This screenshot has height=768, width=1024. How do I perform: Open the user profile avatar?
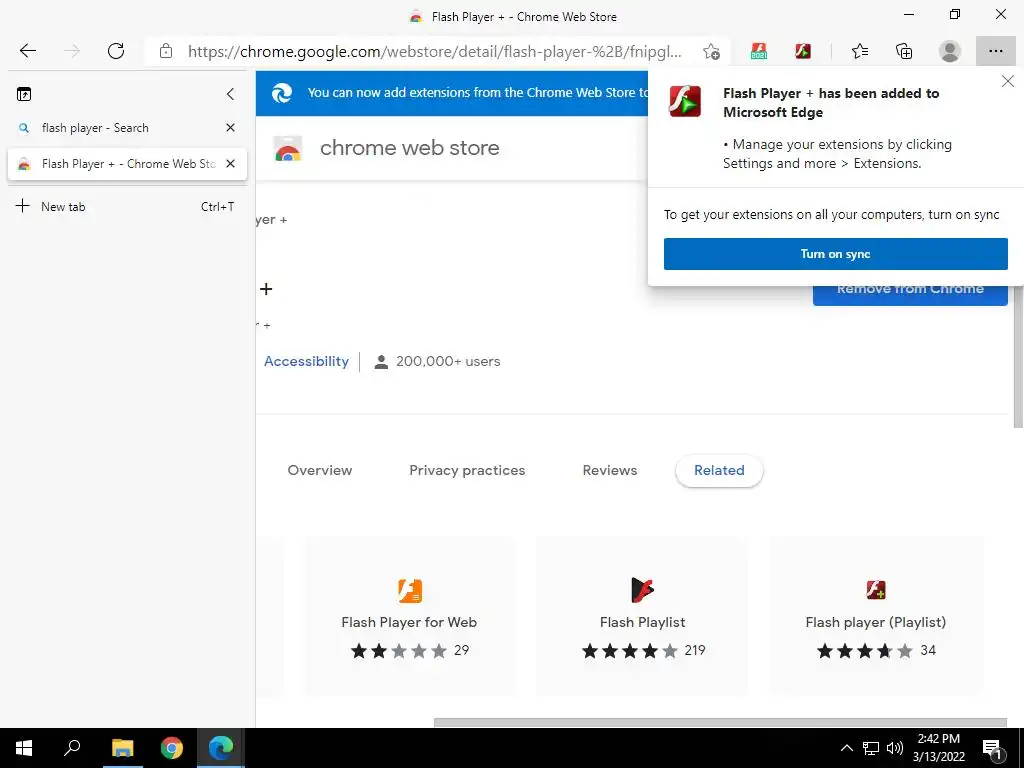pyautogui.click(x=950, y=51)
